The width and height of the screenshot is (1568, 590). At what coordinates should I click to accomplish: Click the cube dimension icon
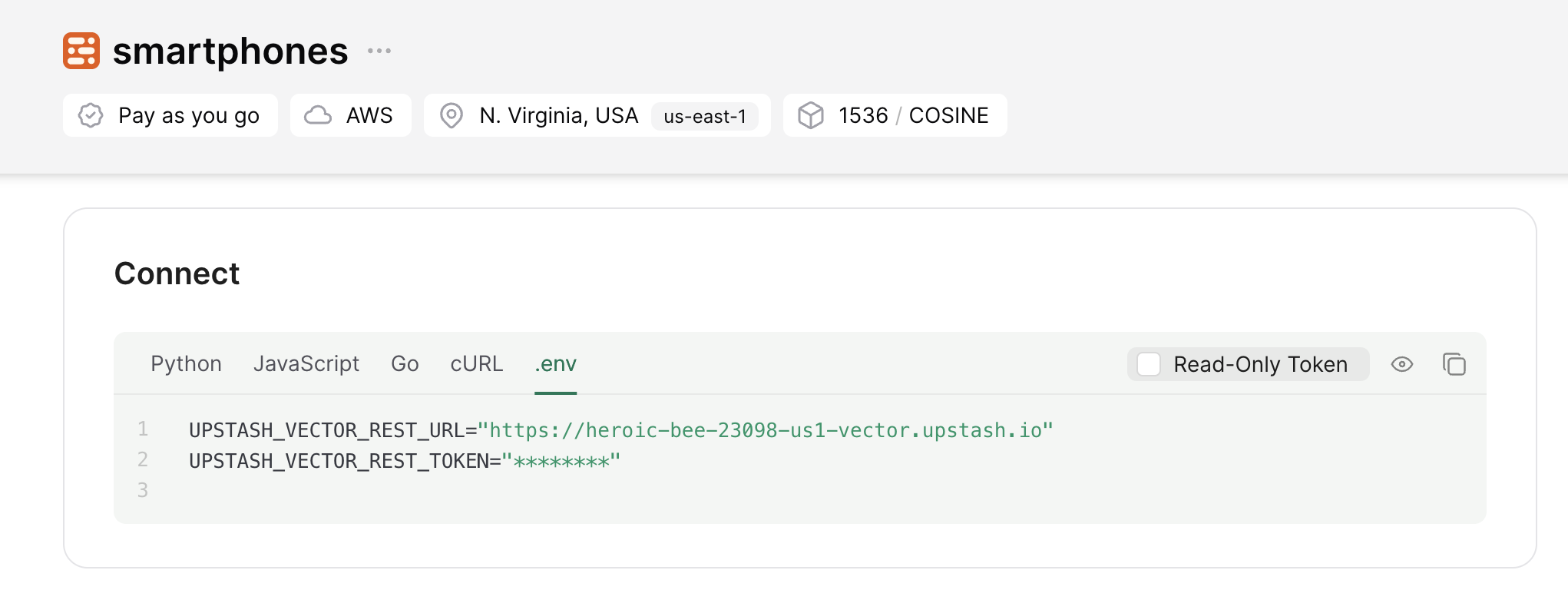pyautogui.click(x=811, y=115)
